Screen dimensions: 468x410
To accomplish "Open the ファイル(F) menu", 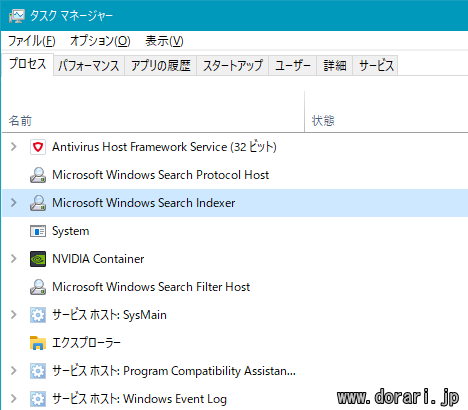I will (x=31, y=41).
